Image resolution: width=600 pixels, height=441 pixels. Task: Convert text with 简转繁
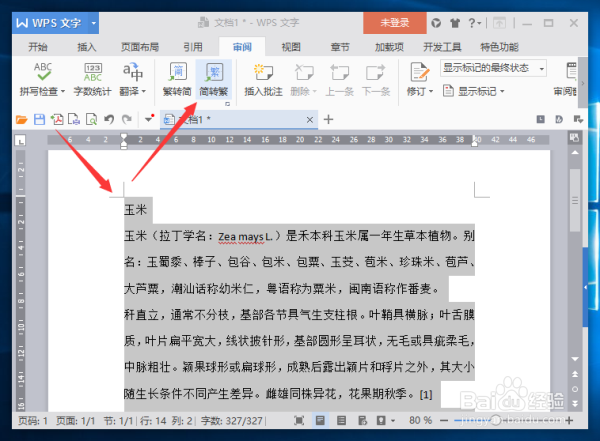pyautogui.click(x=214, y=79)
